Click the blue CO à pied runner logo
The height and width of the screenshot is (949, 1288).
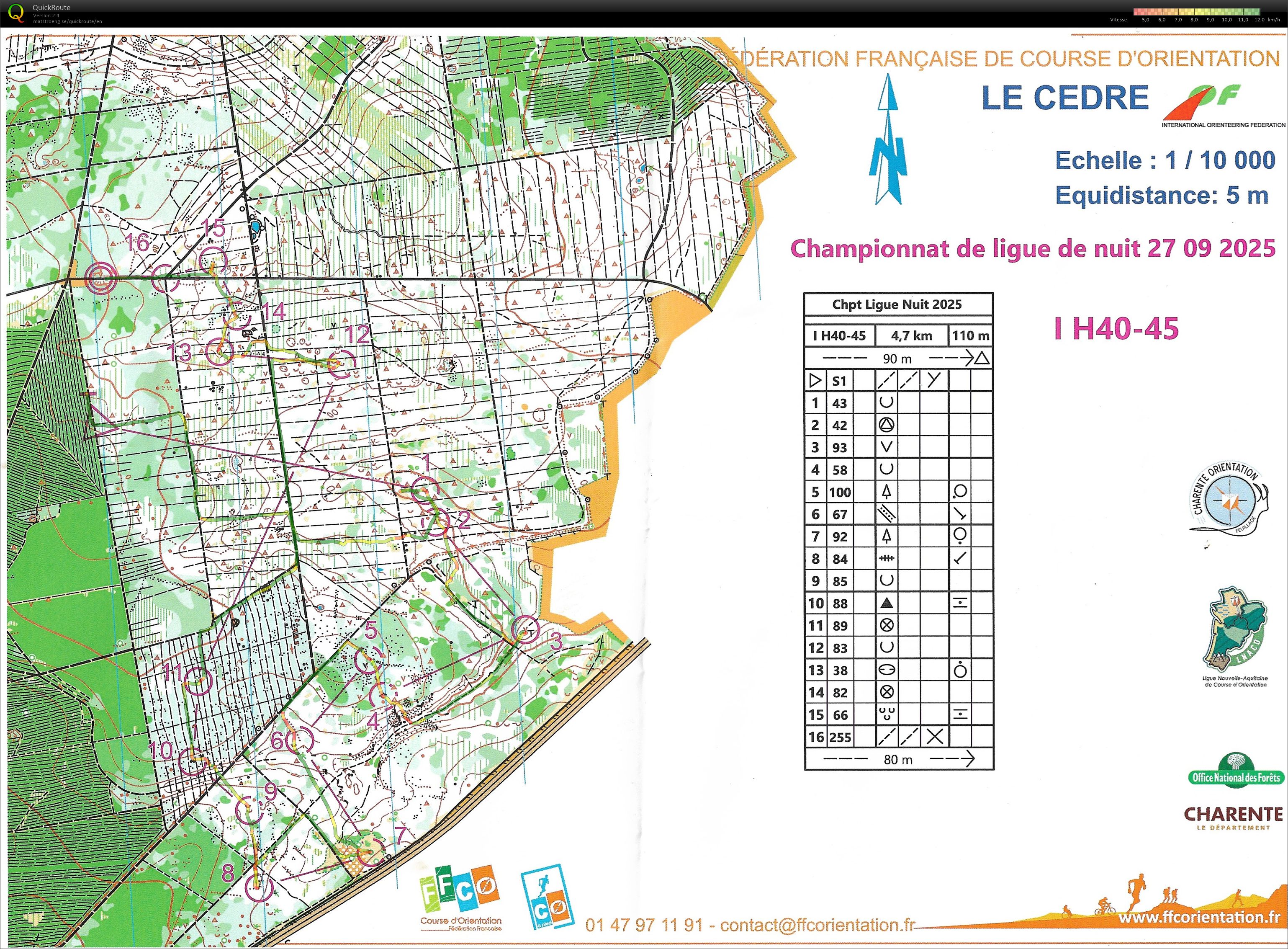pyautogui.click(x=548, y=897)
